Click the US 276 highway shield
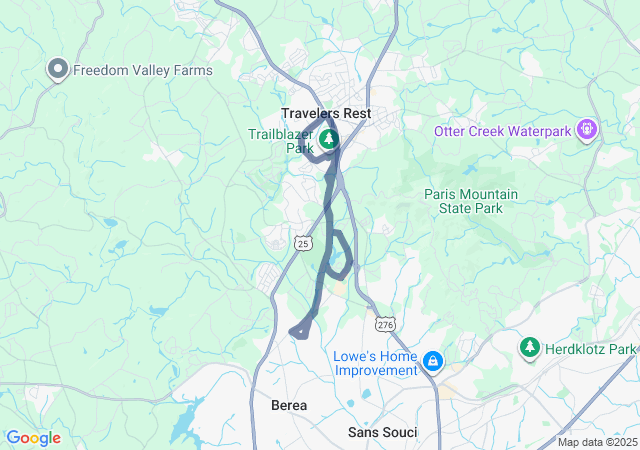 click(x=385, y=325)
